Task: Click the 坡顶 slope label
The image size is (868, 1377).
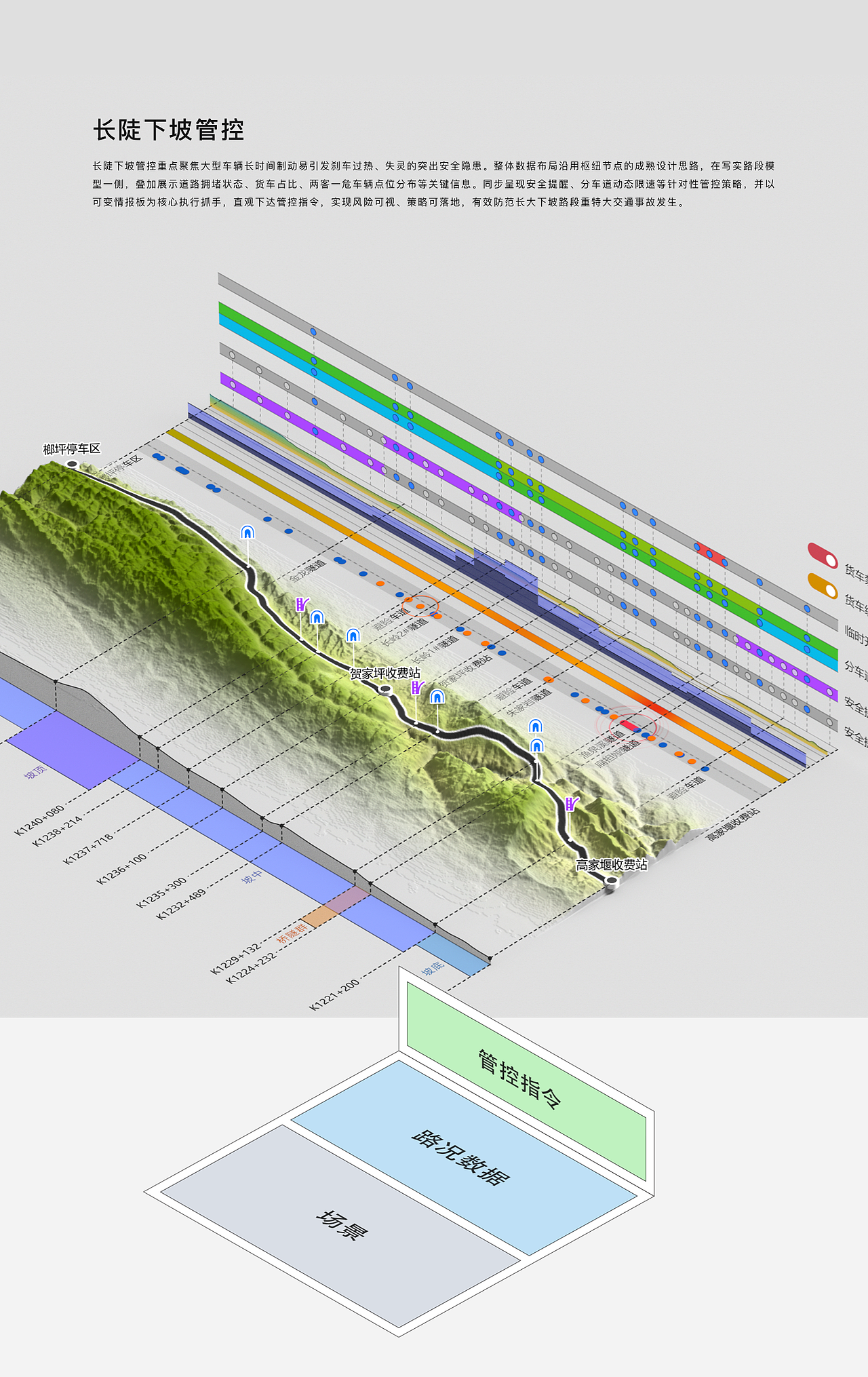Action: (x=35, y=772)
